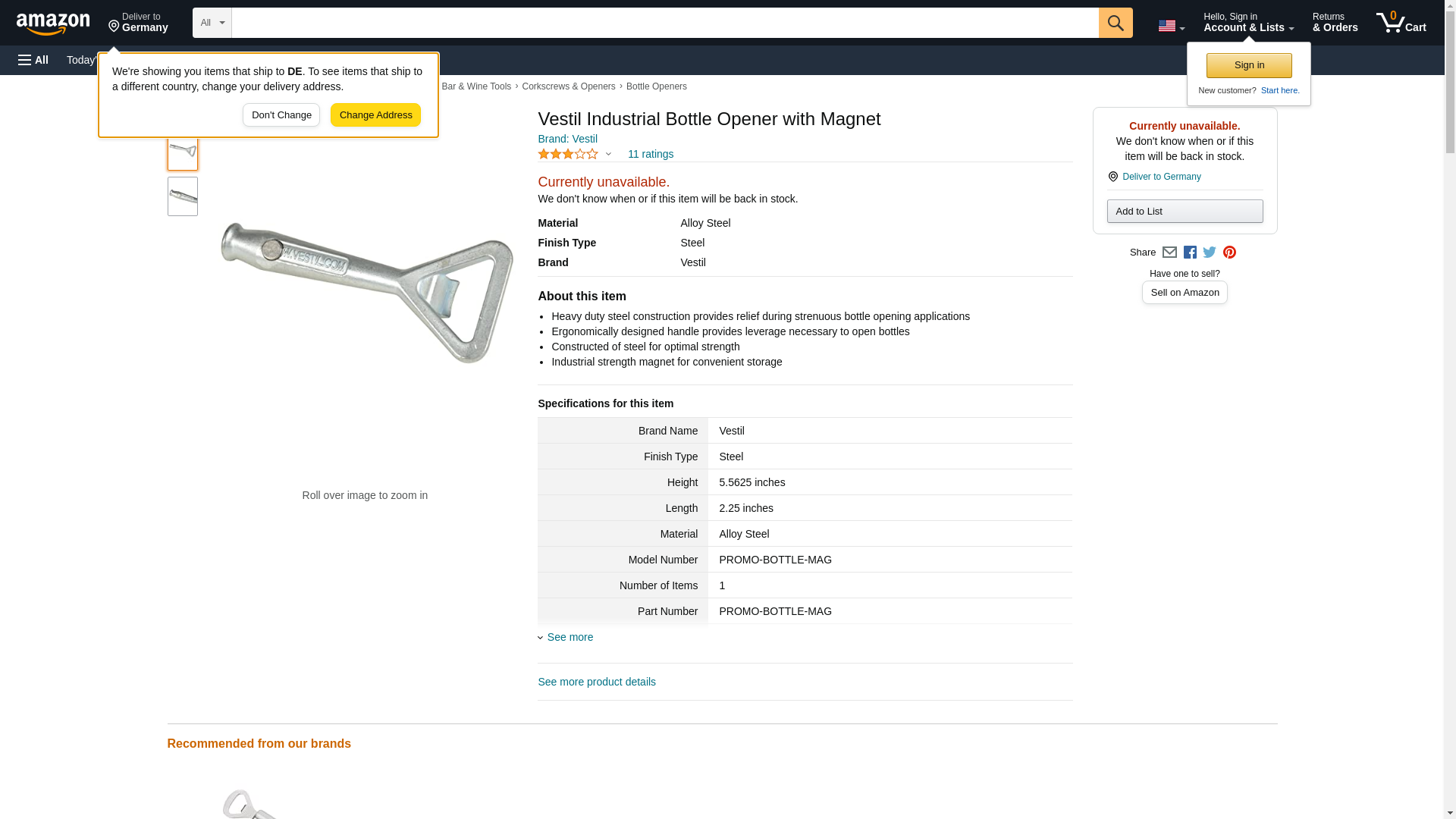This screenshot has height=819, width=1456.
Task: Select the second product thumbnail
Action: click(x=183, y=197)
